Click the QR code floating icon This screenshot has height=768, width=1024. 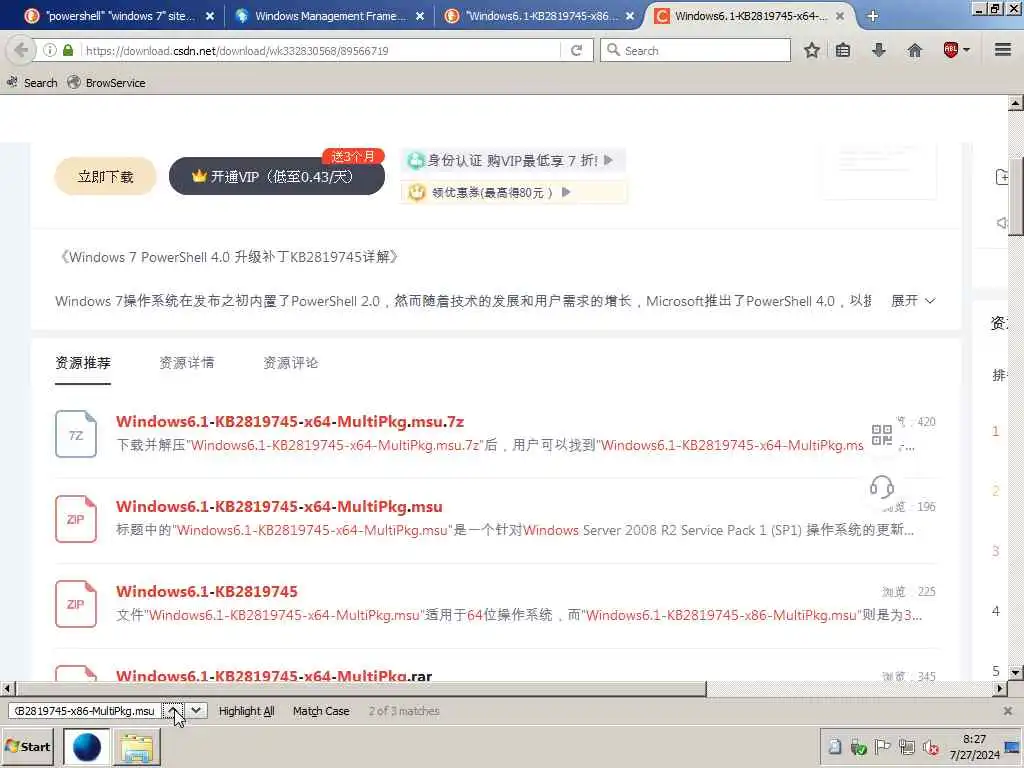(x=882, y=435)
